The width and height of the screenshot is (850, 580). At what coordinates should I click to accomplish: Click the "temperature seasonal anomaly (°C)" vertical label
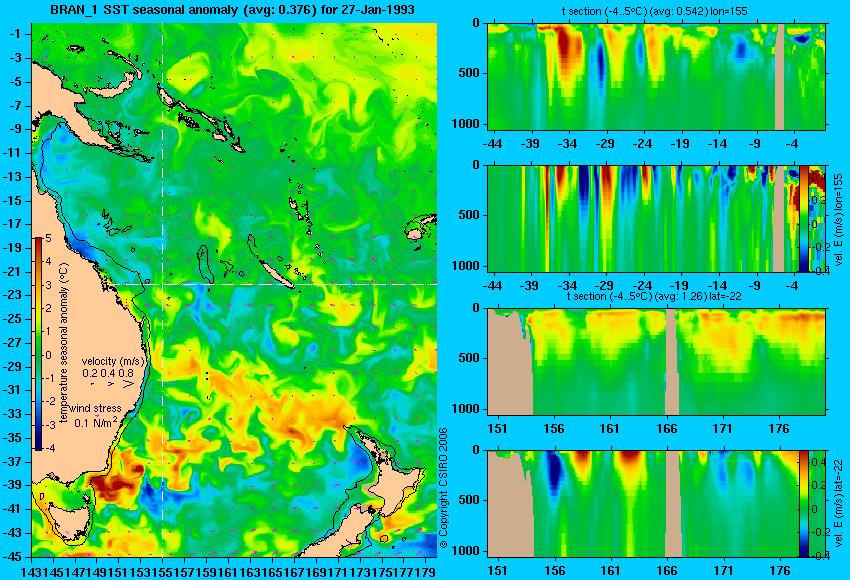(65, 343)
